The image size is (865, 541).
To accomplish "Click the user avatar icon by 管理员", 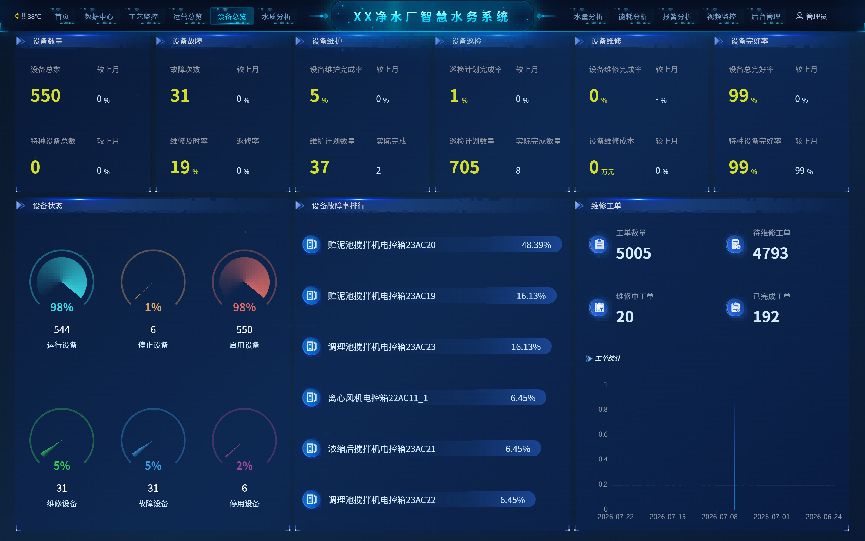I will coord(799,16).
